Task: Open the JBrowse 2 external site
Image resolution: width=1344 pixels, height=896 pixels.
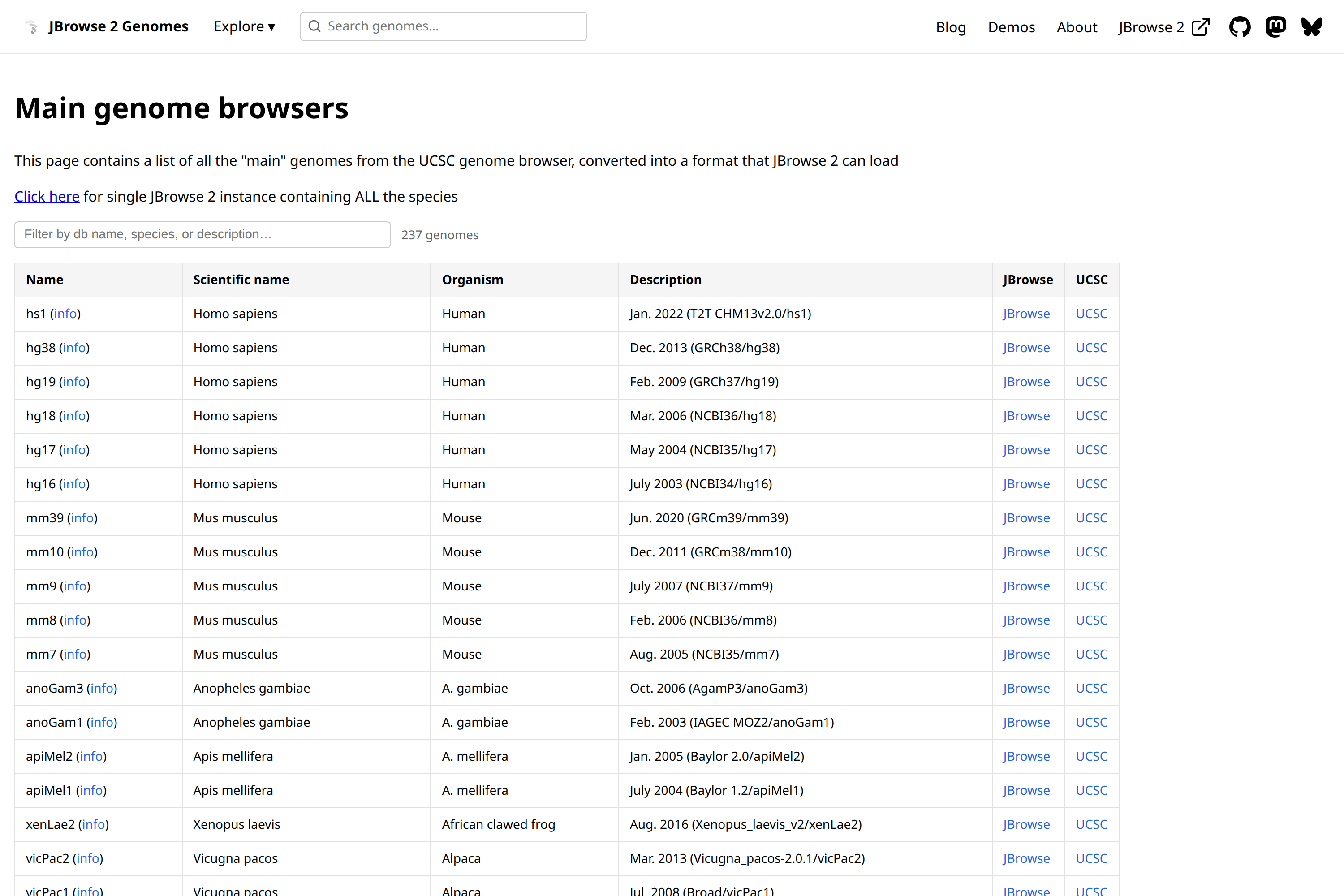Action: point(1164,27)
